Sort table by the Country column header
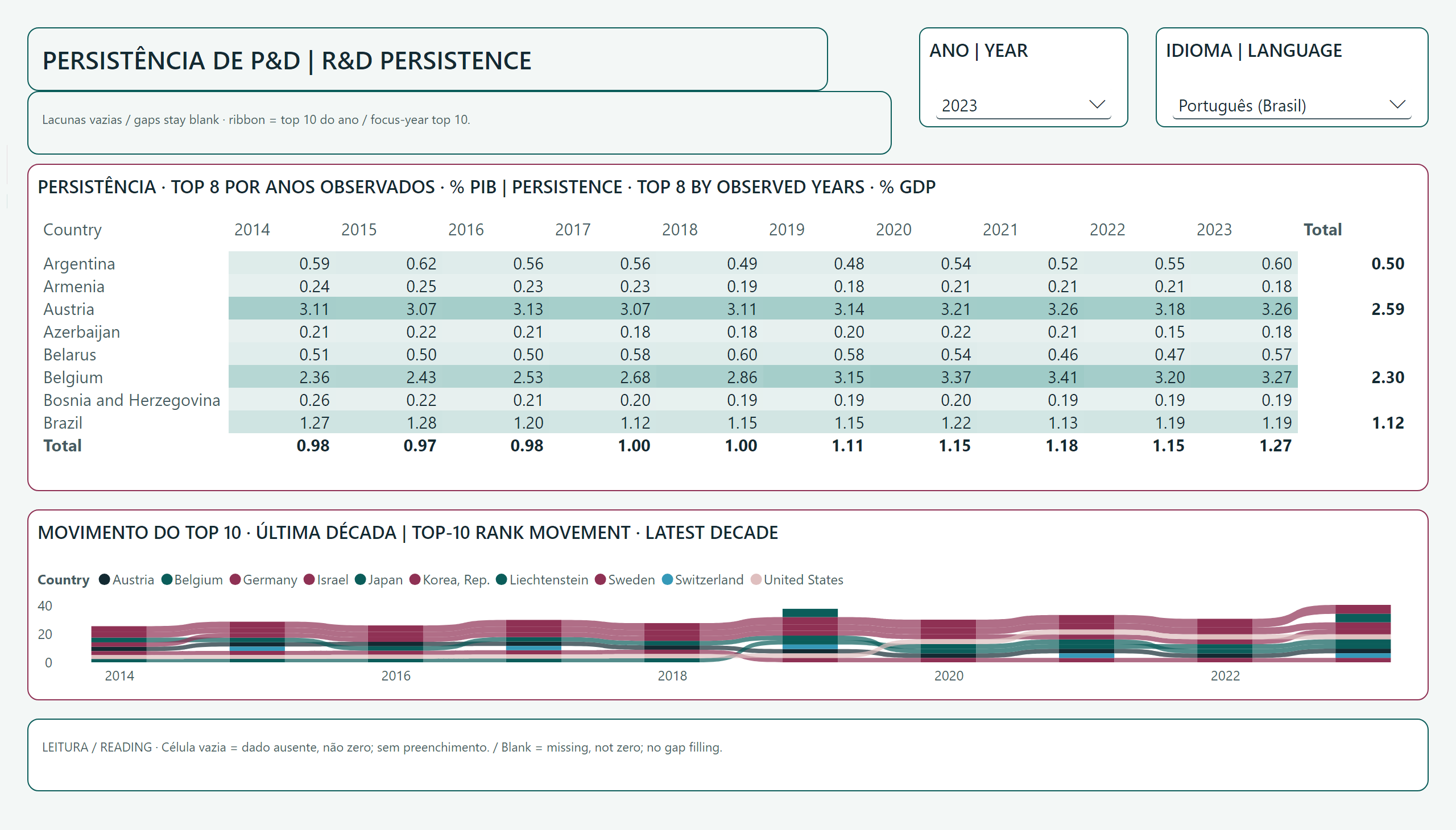The image size is (1456, 830). click(72, 230)
